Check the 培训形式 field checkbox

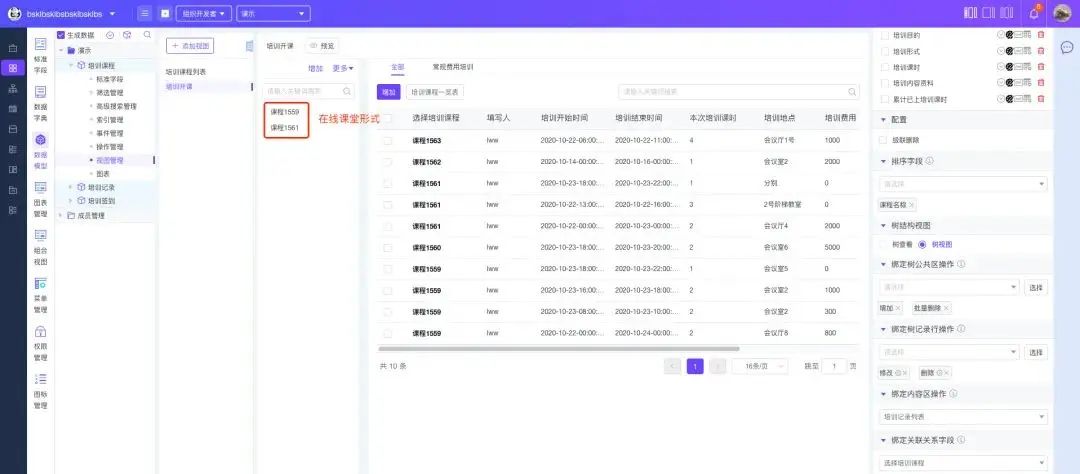pyautogui.click(x=885, y=51)
